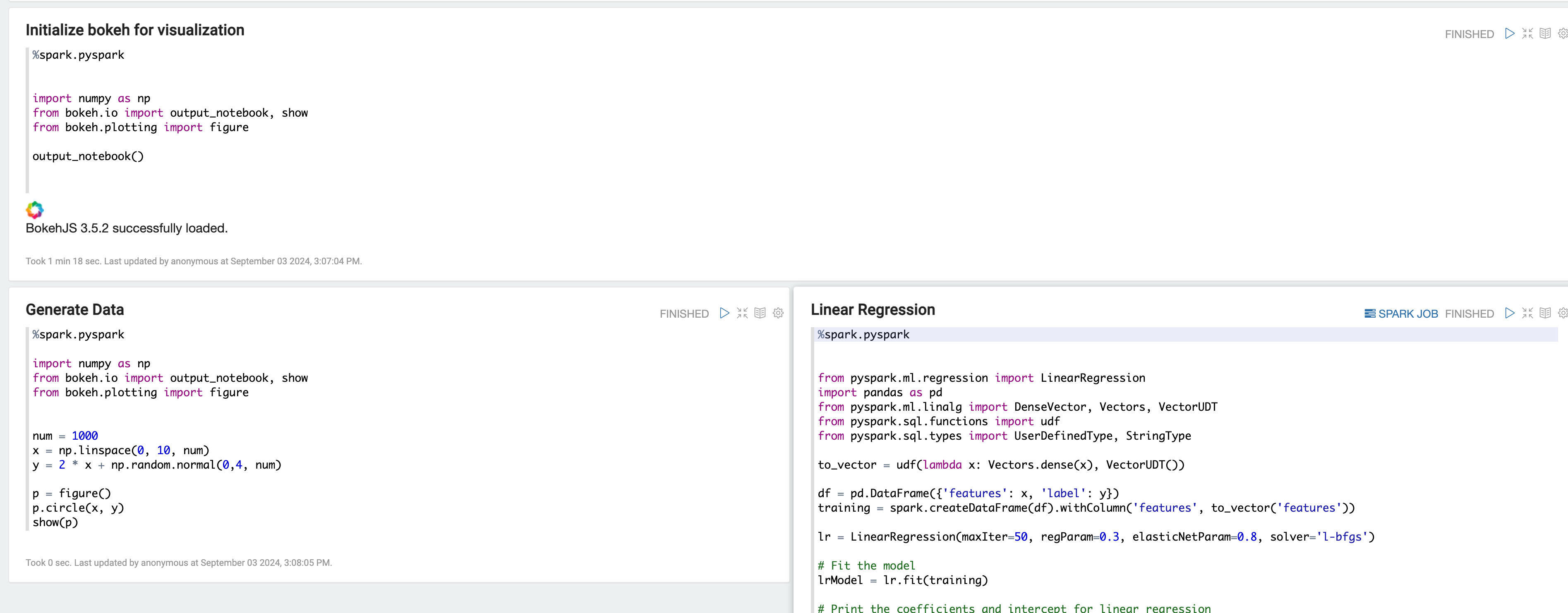Place cursor on num = 1000 line
Screen dimensions: 1568x613
click(x=65, y=436)
